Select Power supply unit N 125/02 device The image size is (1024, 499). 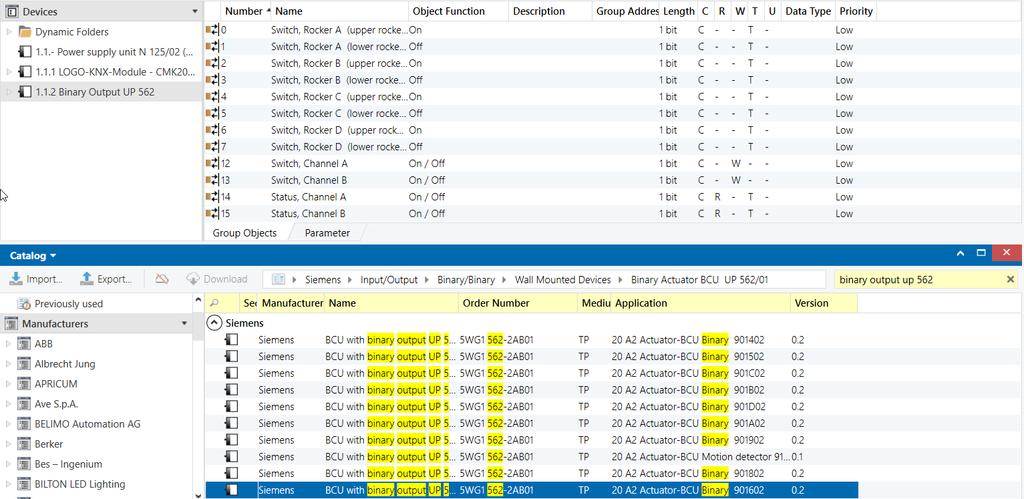(114, 52)
